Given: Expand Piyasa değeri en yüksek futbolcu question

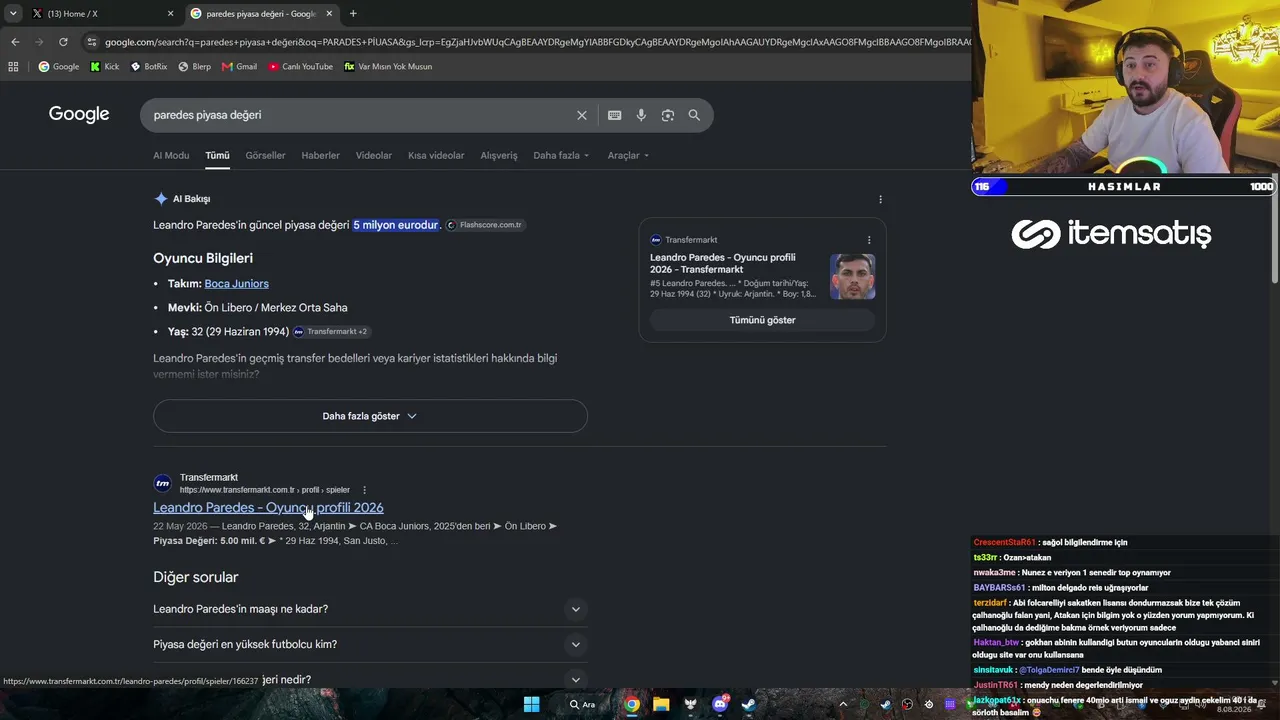Looking at the screenshot, I should (x=370, y=645).
